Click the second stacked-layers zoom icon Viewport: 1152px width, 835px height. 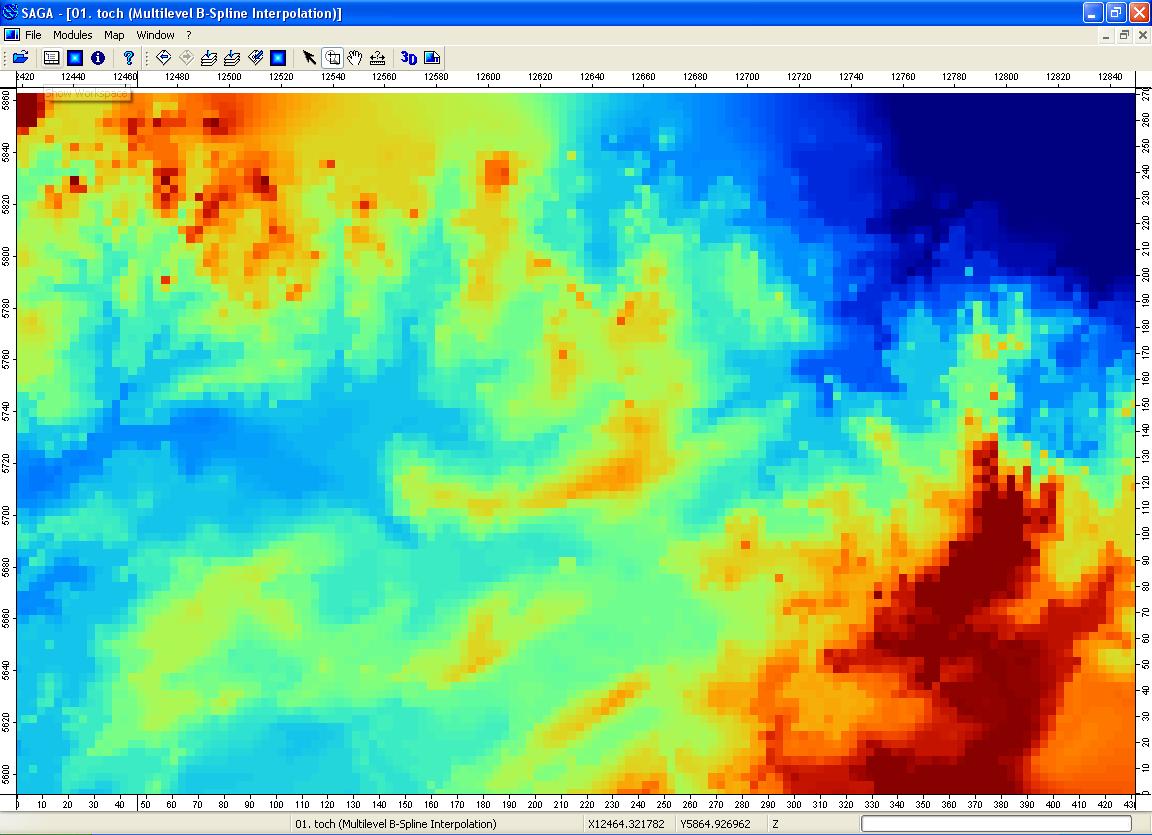pyautogui.click(x=232, y=57)
